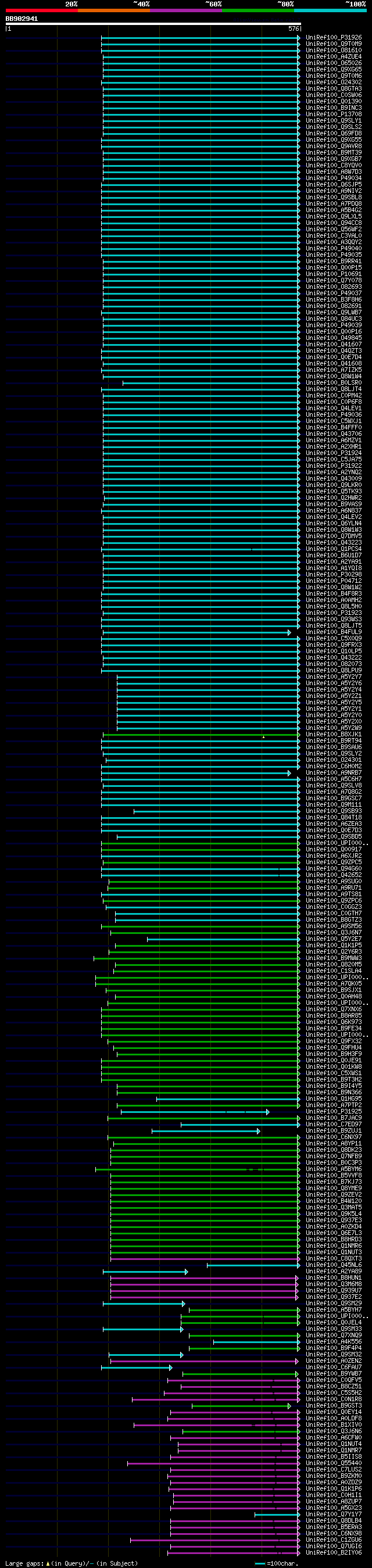Select hit label UniRef100_Q8GTA3
The width and height of the screenshot is (372, 1568).
click(334, 88)
